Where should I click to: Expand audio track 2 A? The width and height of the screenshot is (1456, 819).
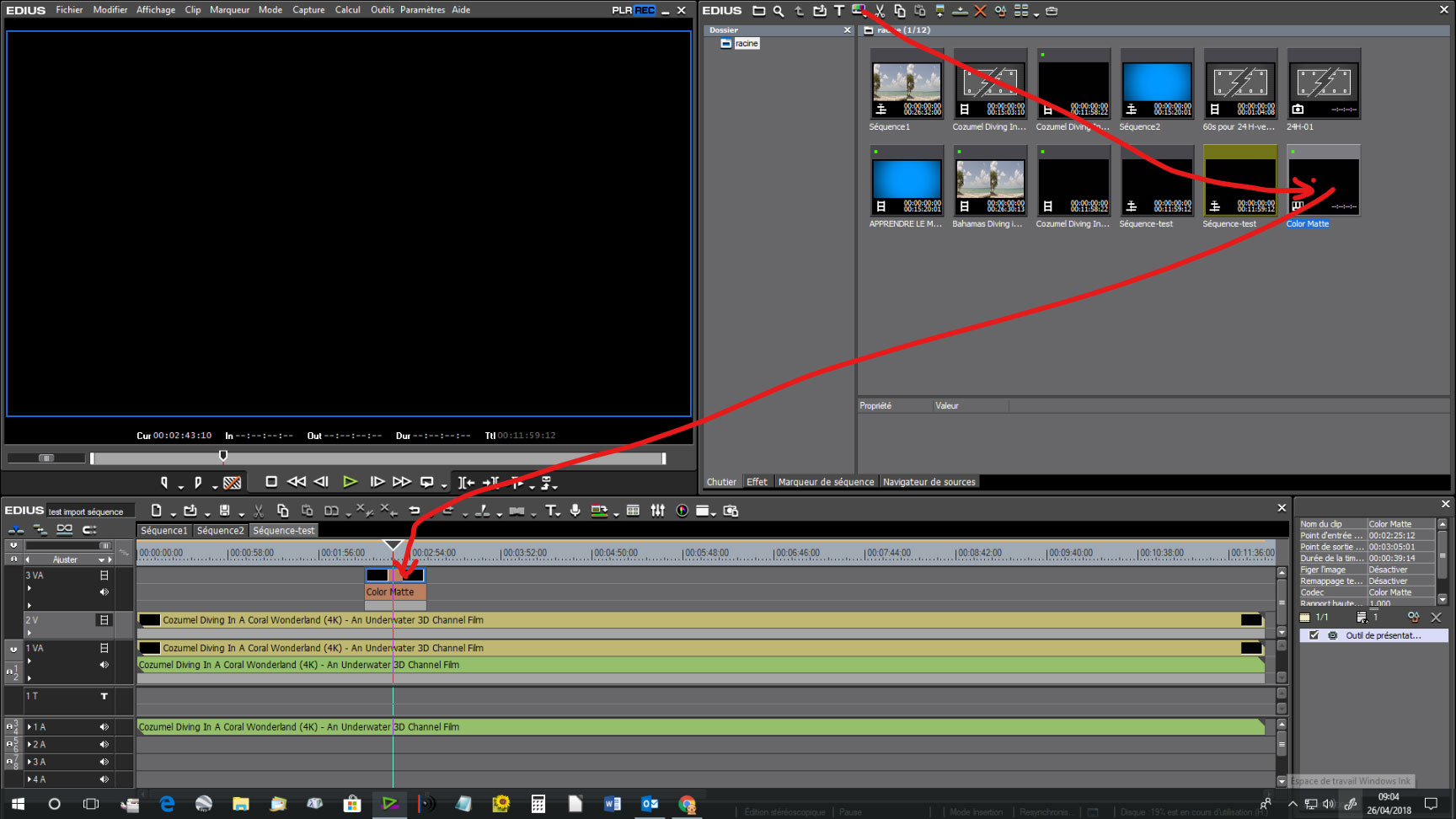[x=29, y=745]
